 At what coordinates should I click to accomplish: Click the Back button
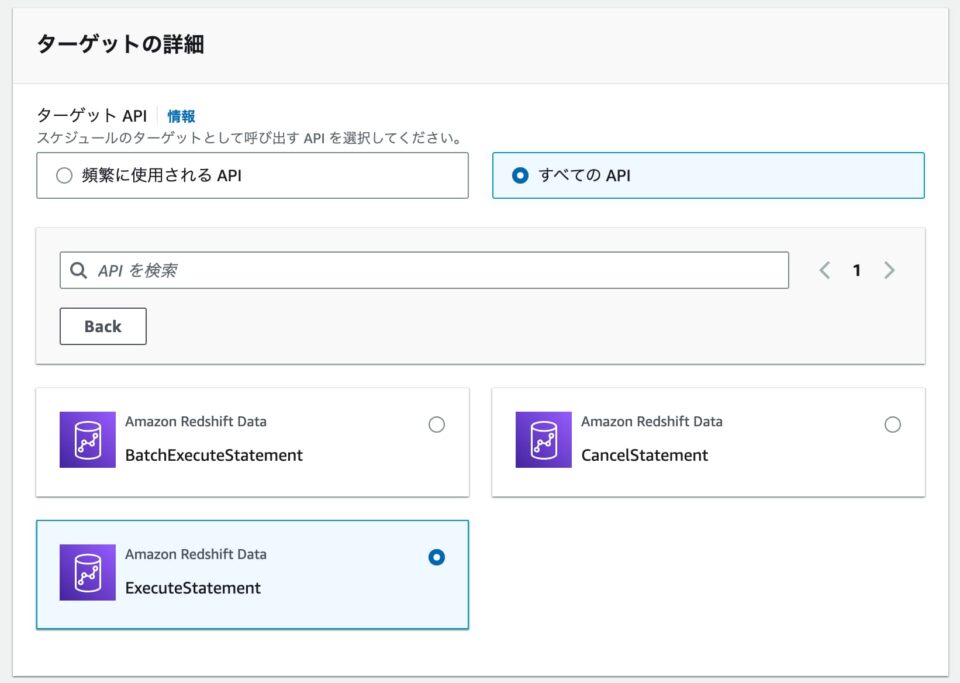point(103,326)
